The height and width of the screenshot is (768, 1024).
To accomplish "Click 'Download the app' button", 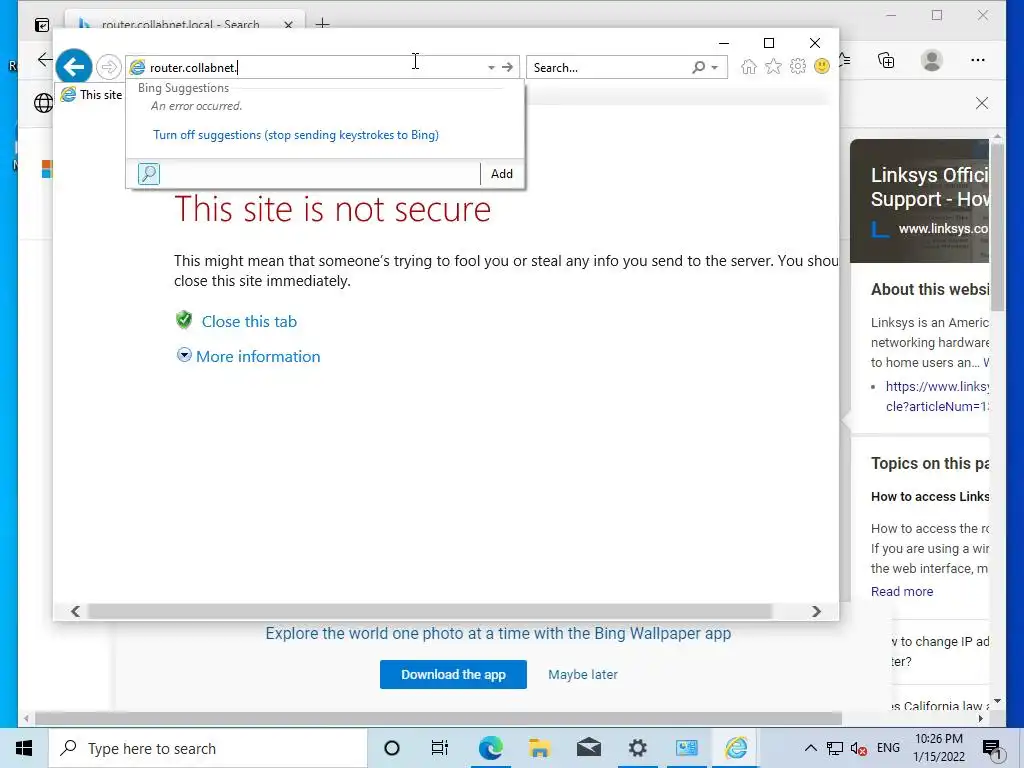I will (453, 674).
